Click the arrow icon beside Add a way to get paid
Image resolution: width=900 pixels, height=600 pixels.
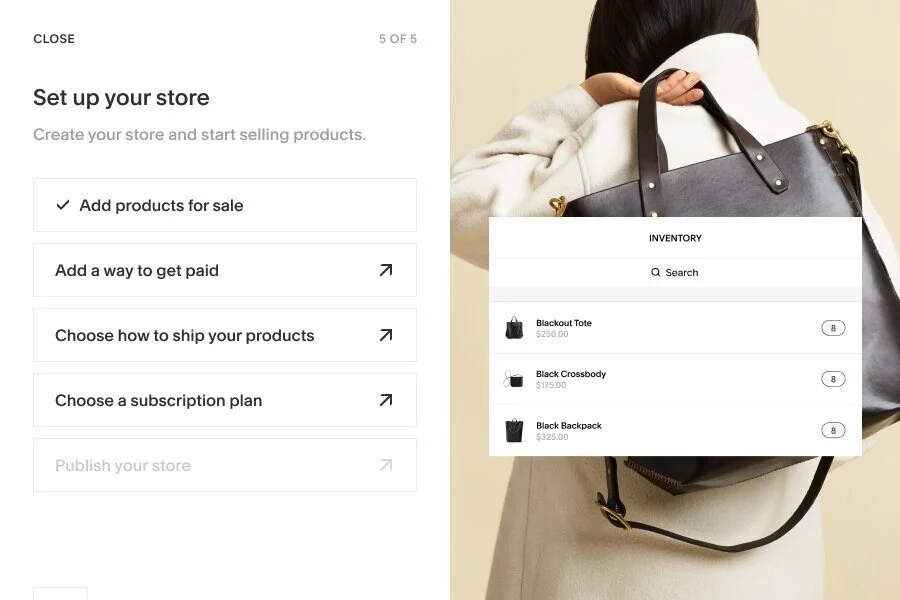[x=386, y=270]
